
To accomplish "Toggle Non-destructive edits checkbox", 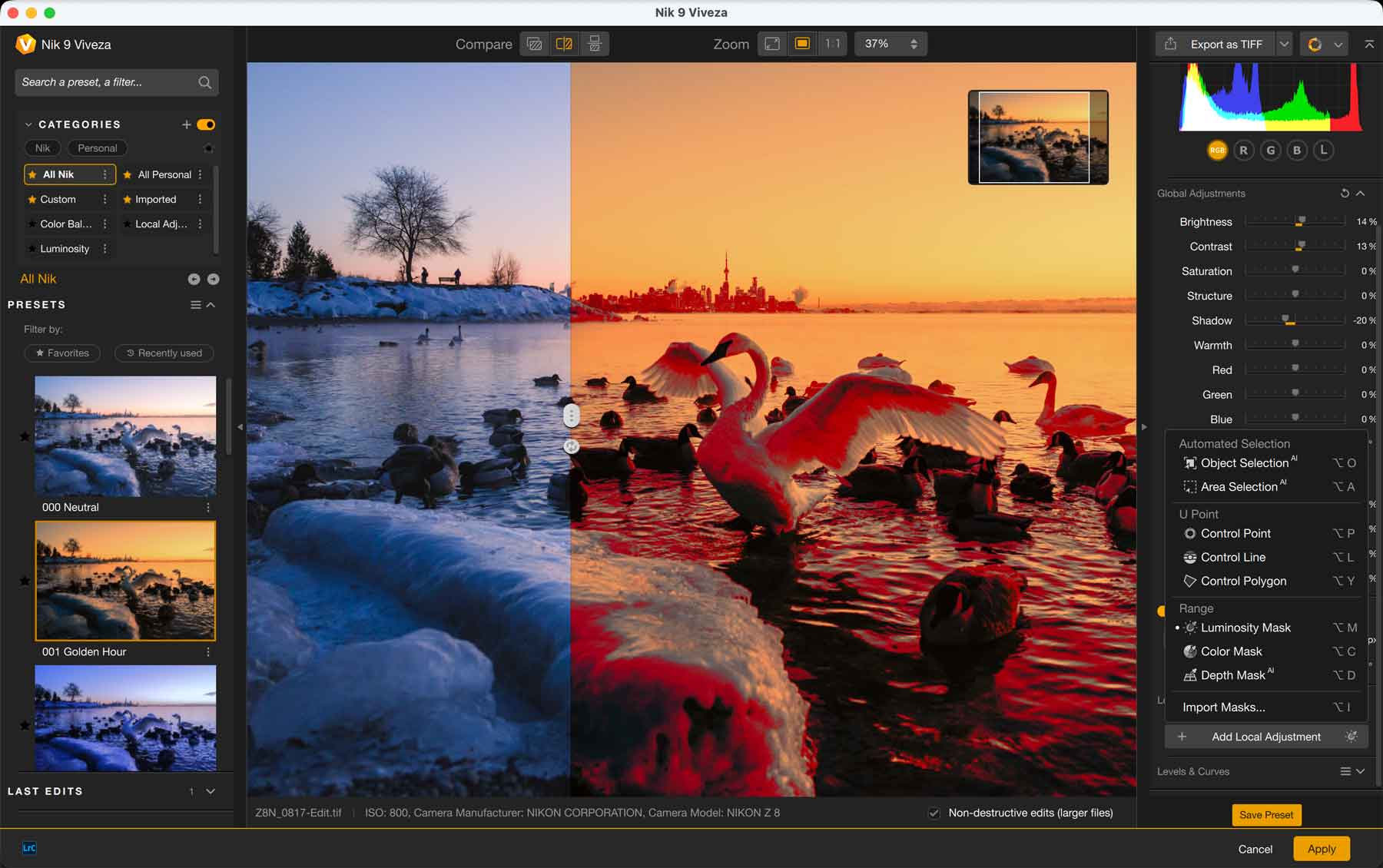I will coord(934,813).
